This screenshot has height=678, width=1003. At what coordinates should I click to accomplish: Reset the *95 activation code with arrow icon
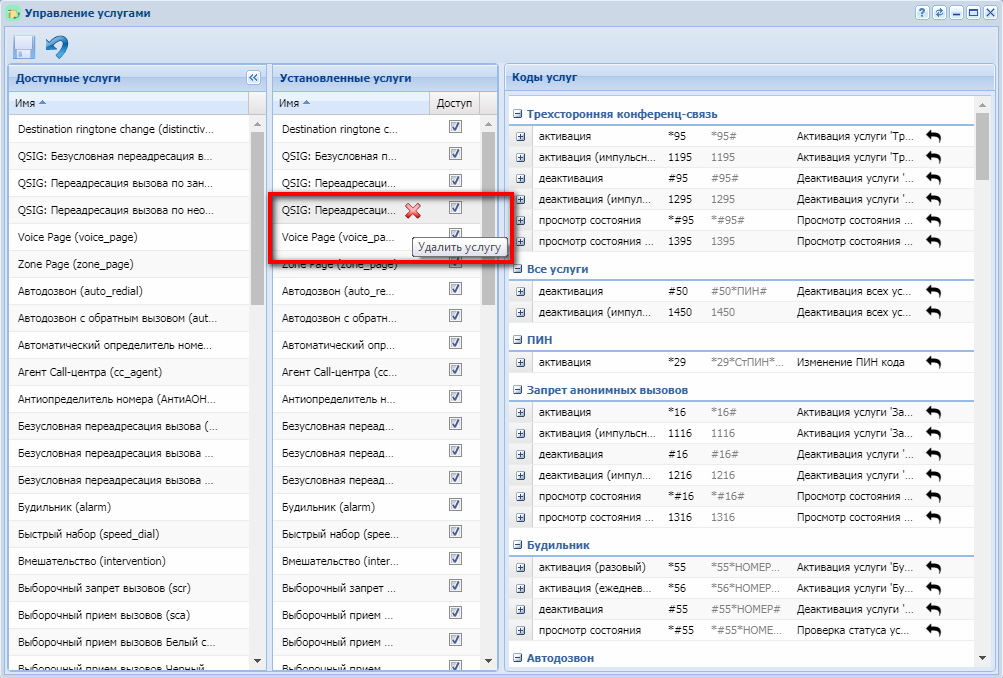coord(933,136)
